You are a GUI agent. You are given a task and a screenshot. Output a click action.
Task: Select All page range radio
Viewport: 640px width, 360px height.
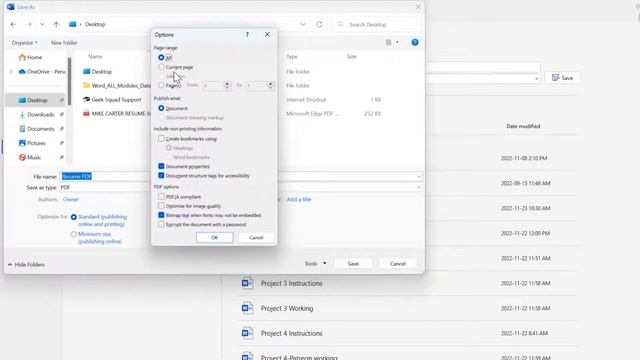pyautogui.click(x=161, y=58)
